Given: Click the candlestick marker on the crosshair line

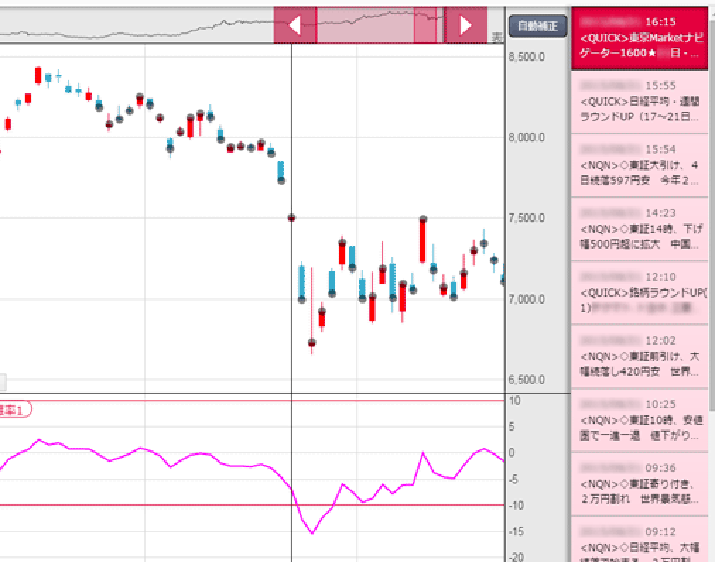Looking at the screenshot, I should pos(291,217).
